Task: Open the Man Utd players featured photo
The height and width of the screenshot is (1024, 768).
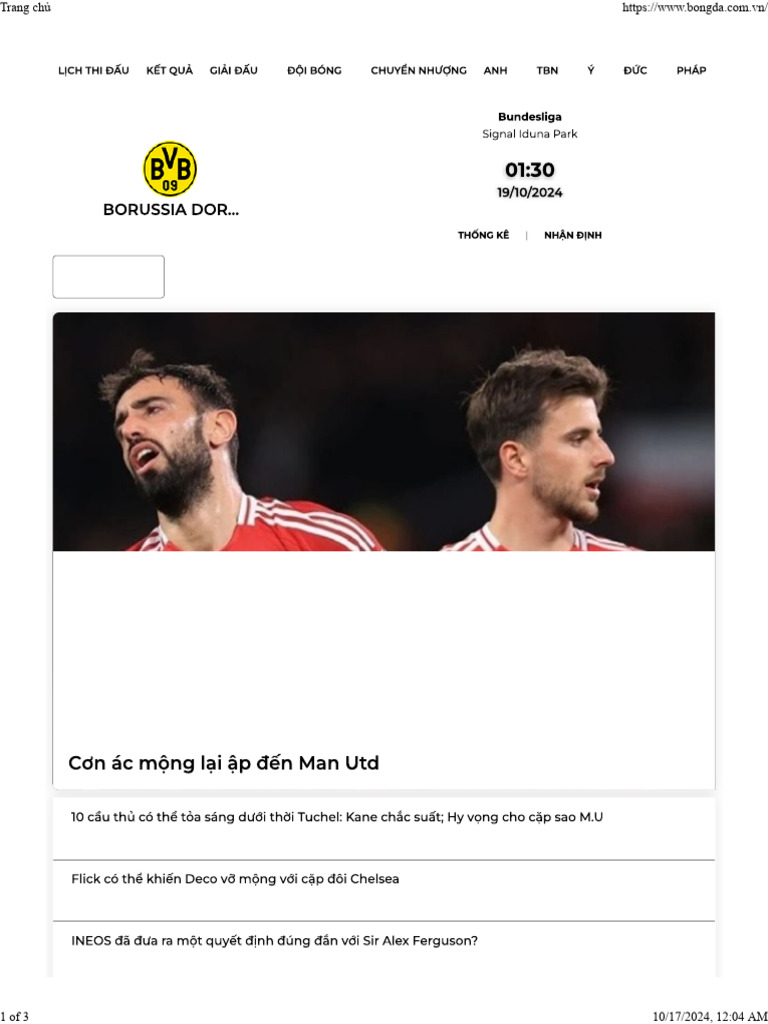Action: tap(384, 432)
